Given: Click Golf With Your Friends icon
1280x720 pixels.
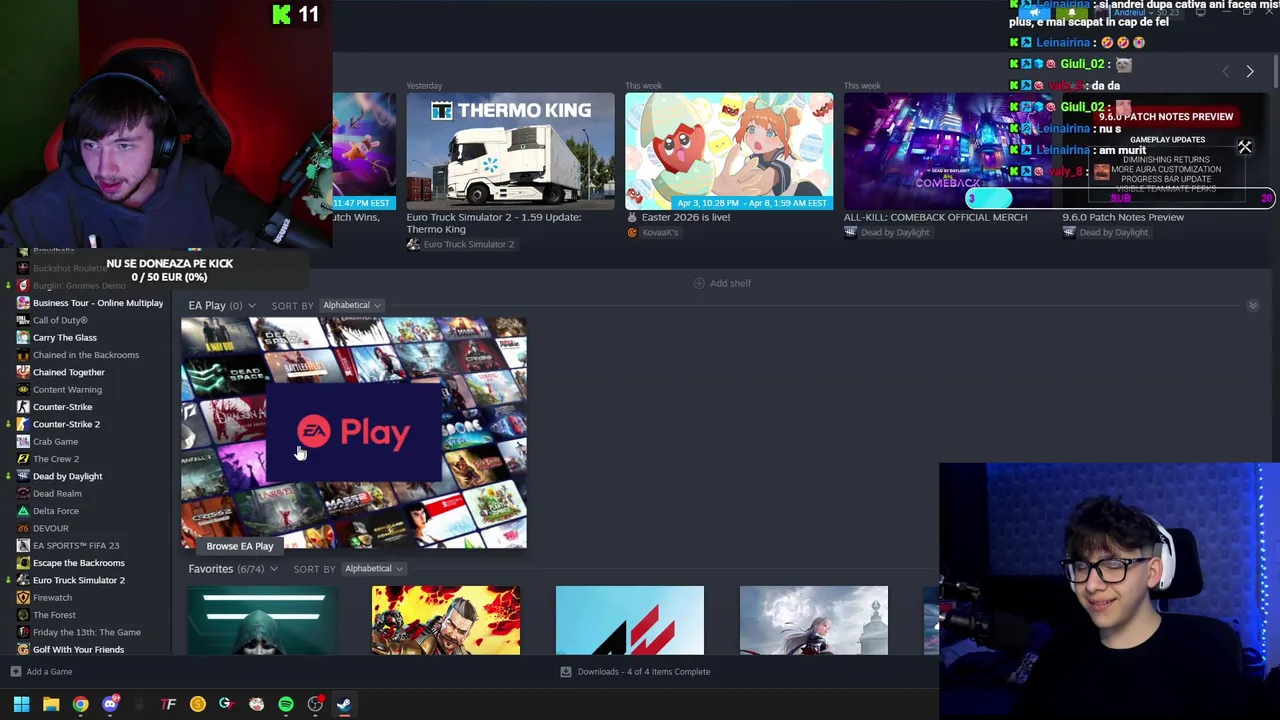Looking at the screenshot, I should 23,649.
